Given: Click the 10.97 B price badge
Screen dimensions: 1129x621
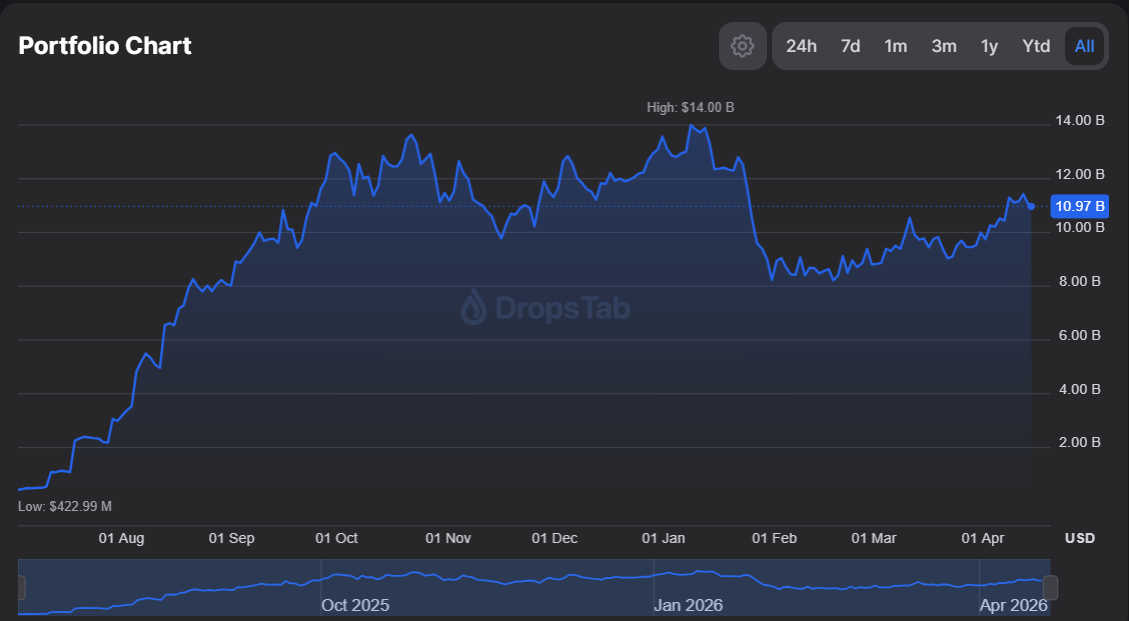Looking at the screenshot, I should pyautogui.click(x=1079, y=206).
